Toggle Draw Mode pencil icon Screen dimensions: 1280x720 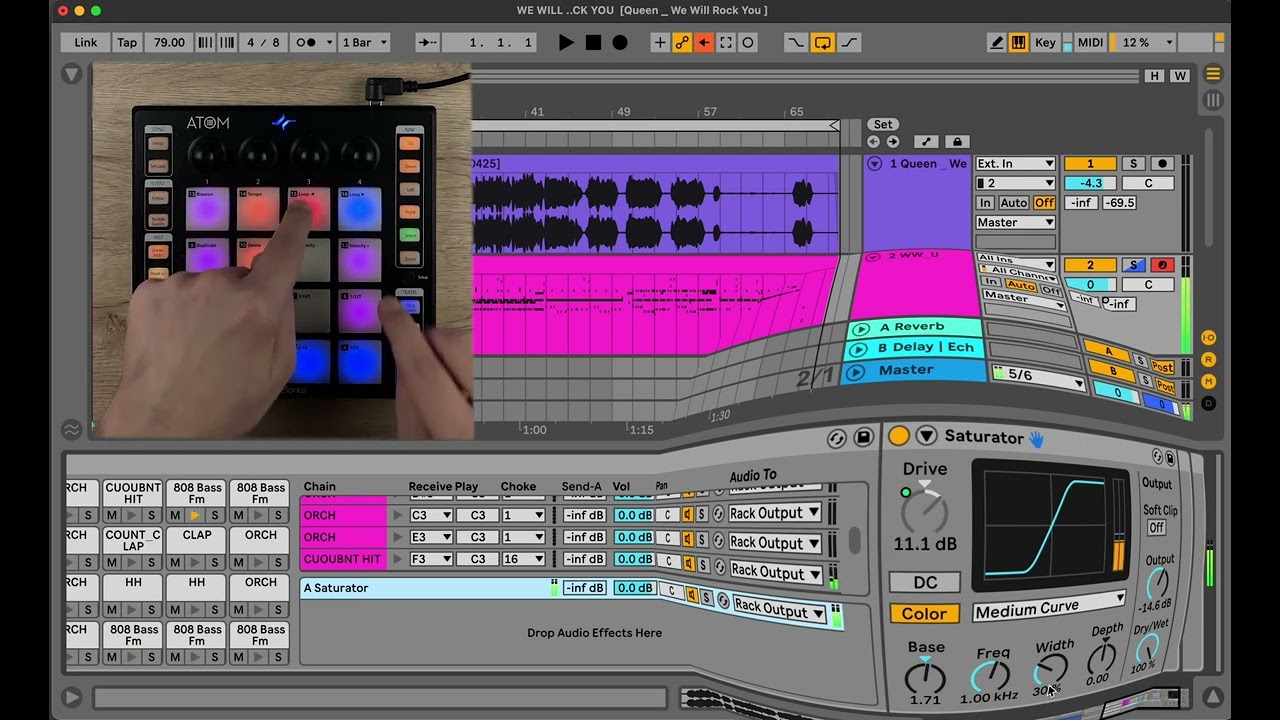click(x=996, y=42)
